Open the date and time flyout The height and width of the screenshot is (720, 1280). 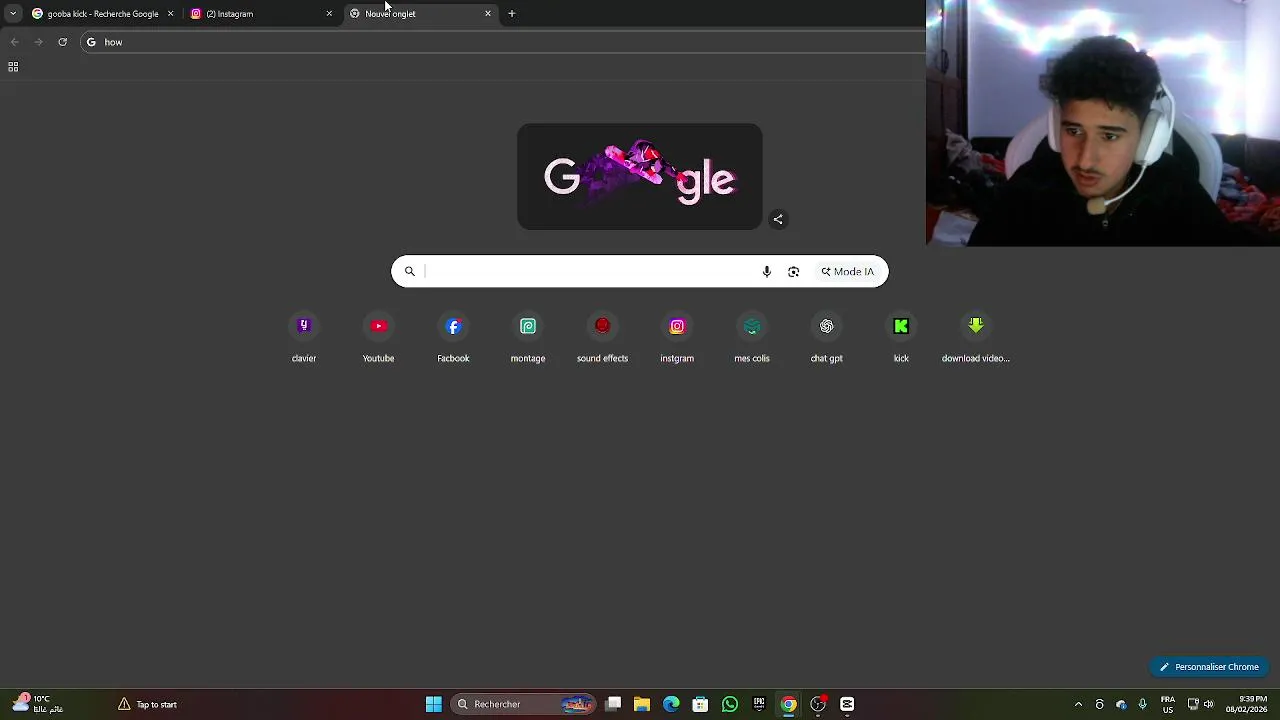(x=1247, y=704)
